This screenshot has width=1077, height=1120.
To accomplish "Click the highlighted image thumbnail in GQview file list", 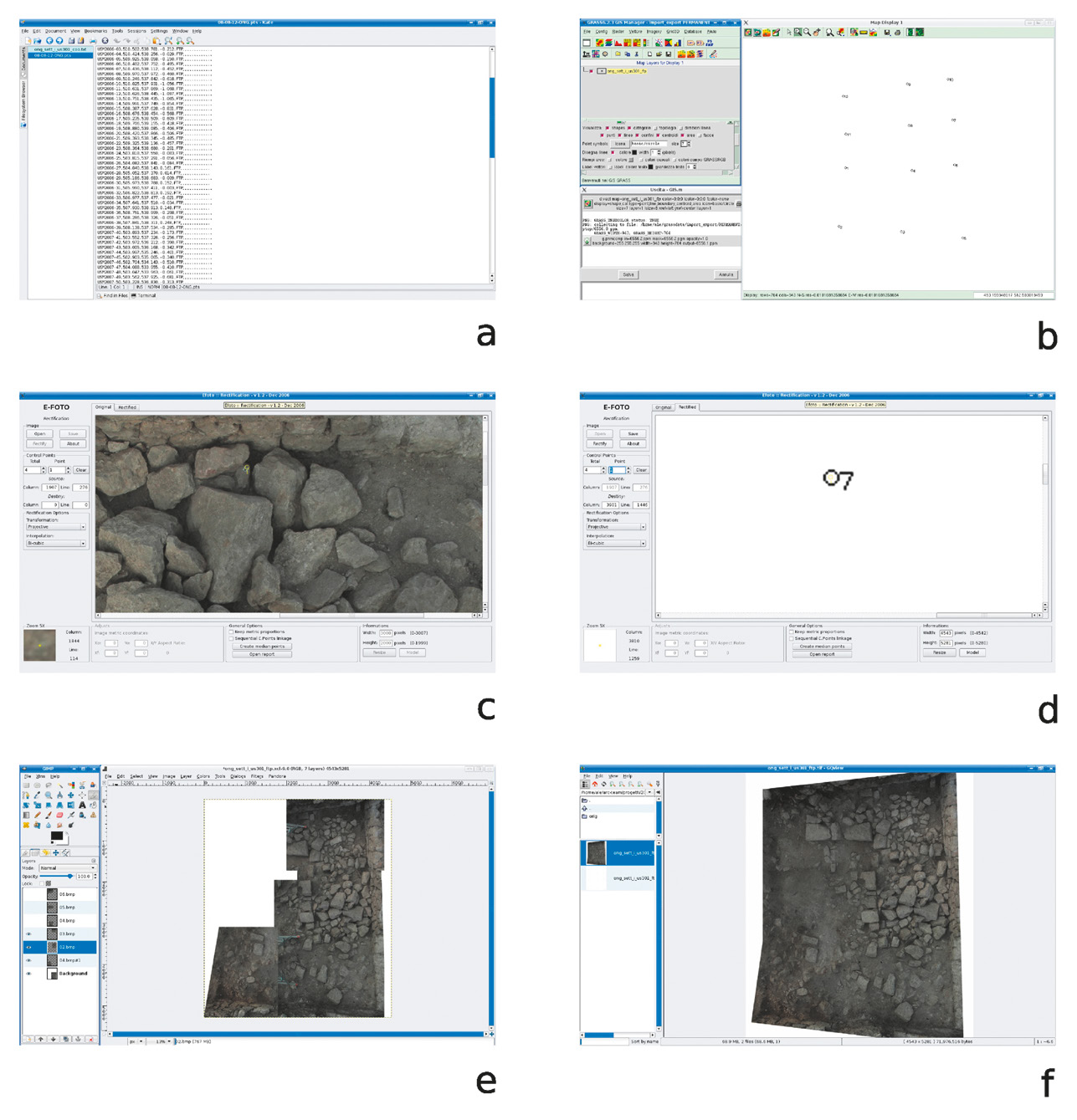I will click(596, 853).
